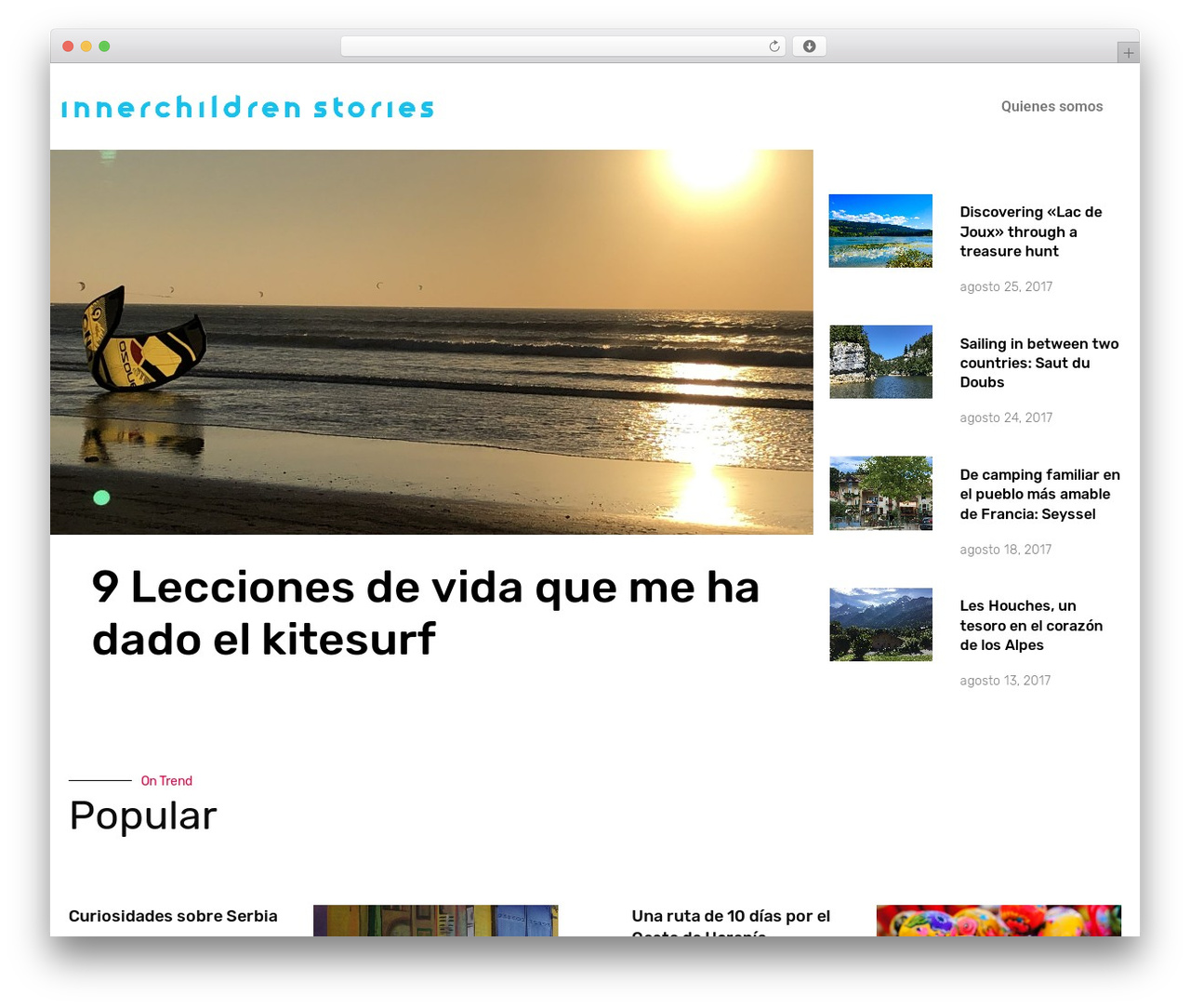The width and height of the screenshot is (1190, 1008).
Task: Reload the page with the refresh icon
Action: [x=773, y=46]
